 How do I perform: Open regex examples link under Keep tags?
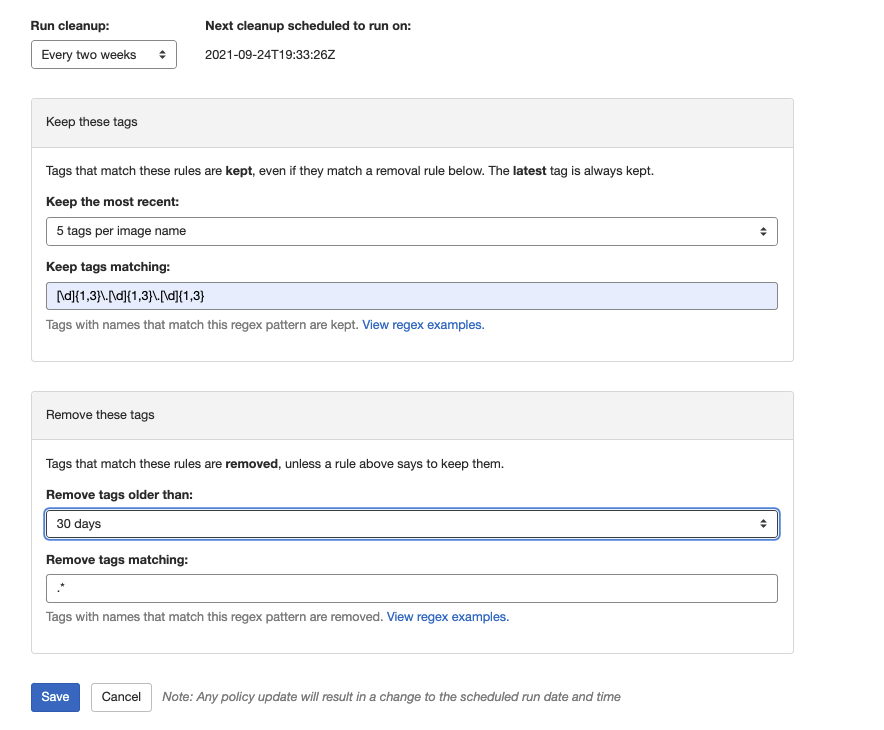coord(423,325)
